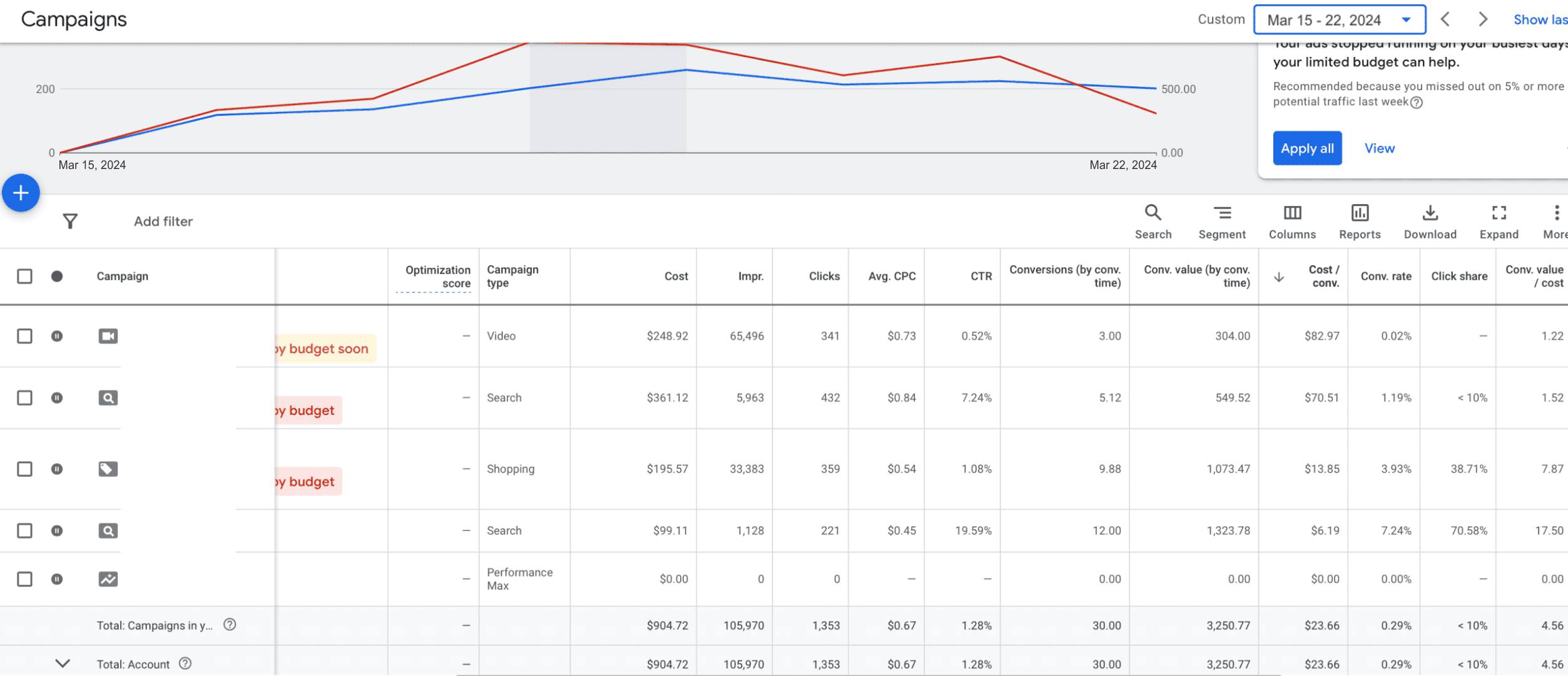The height and width of the screenshot is (676, 1568).
Task: Open the filter funnel icon
Action: [70, 221]
